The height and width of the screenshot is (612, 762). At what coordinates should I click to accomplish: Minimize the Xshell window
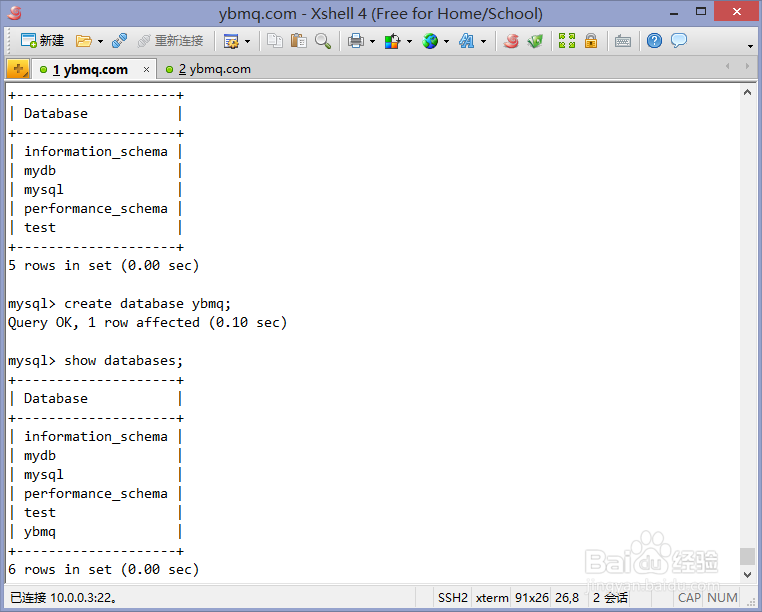(x=674, y=14)
